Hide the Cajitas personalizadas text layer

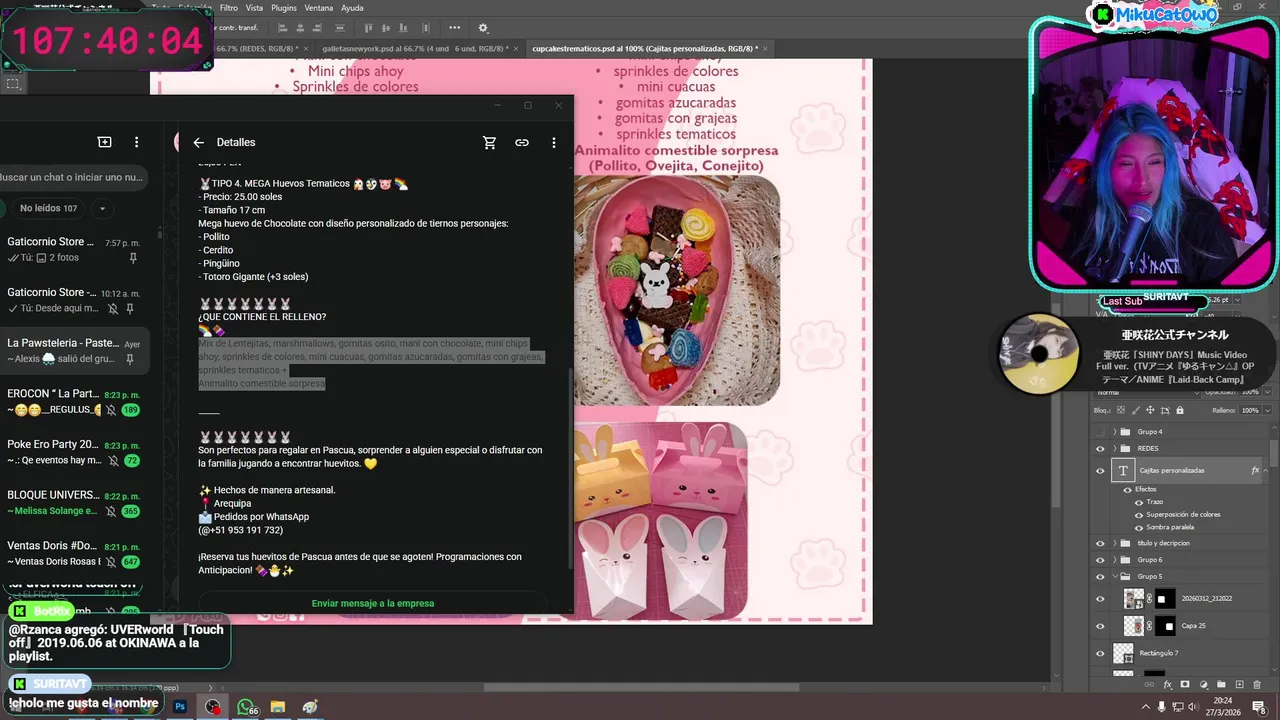(1100, 470)
